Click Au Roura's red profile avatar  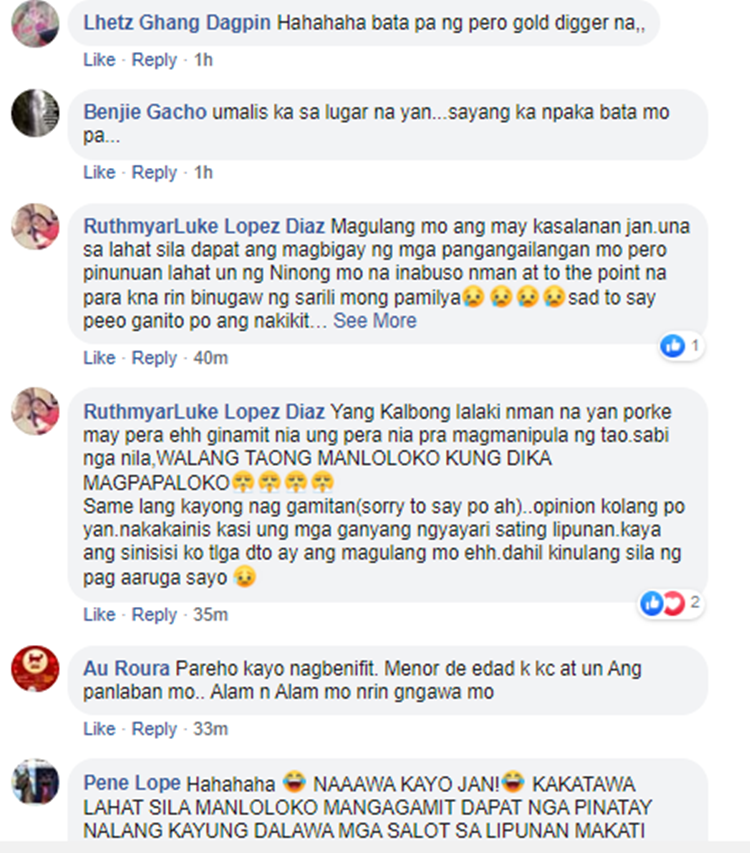[x=35, y=669]
